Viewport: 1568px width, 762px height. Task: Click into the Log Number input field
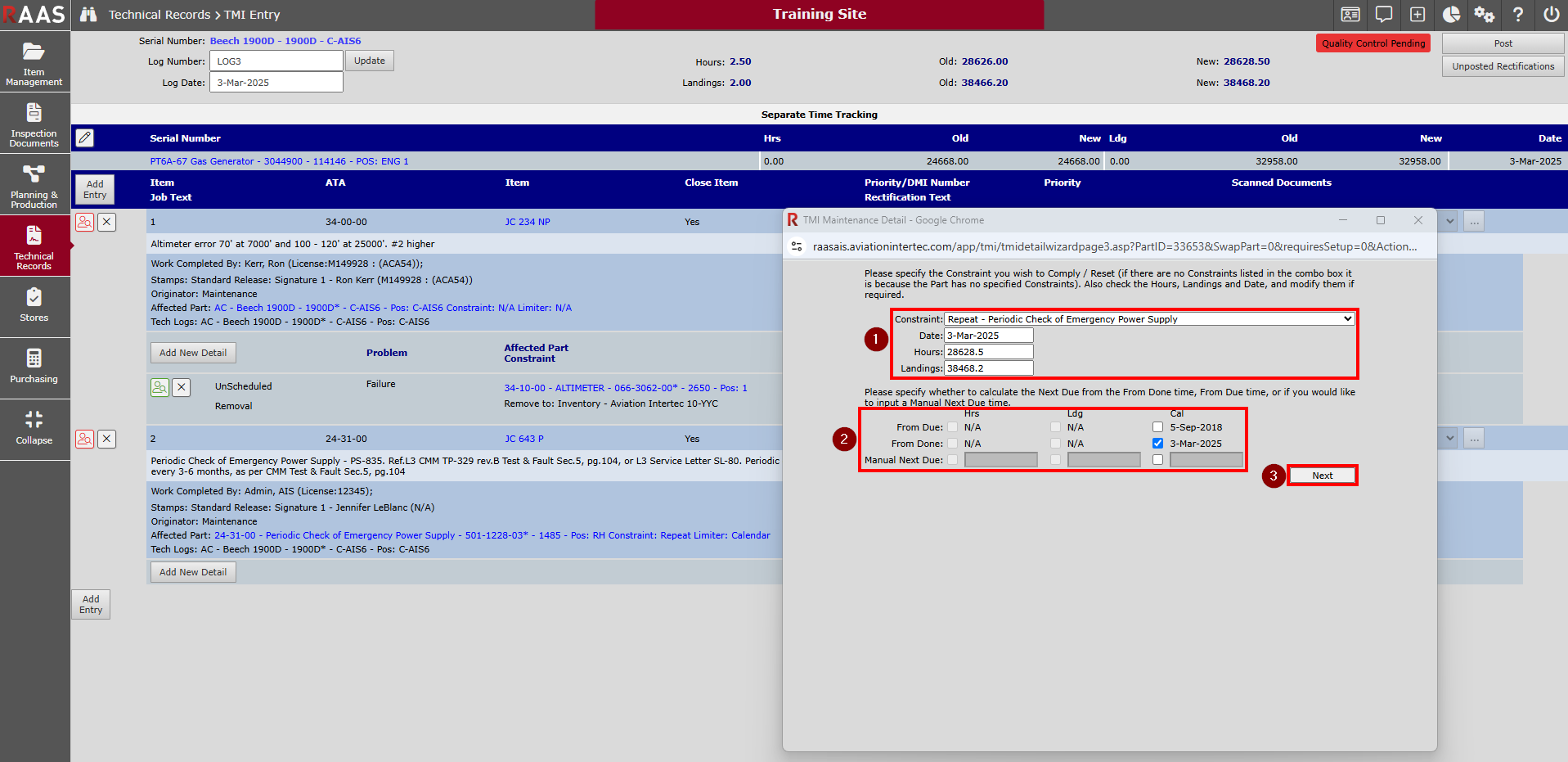[276, 61]
